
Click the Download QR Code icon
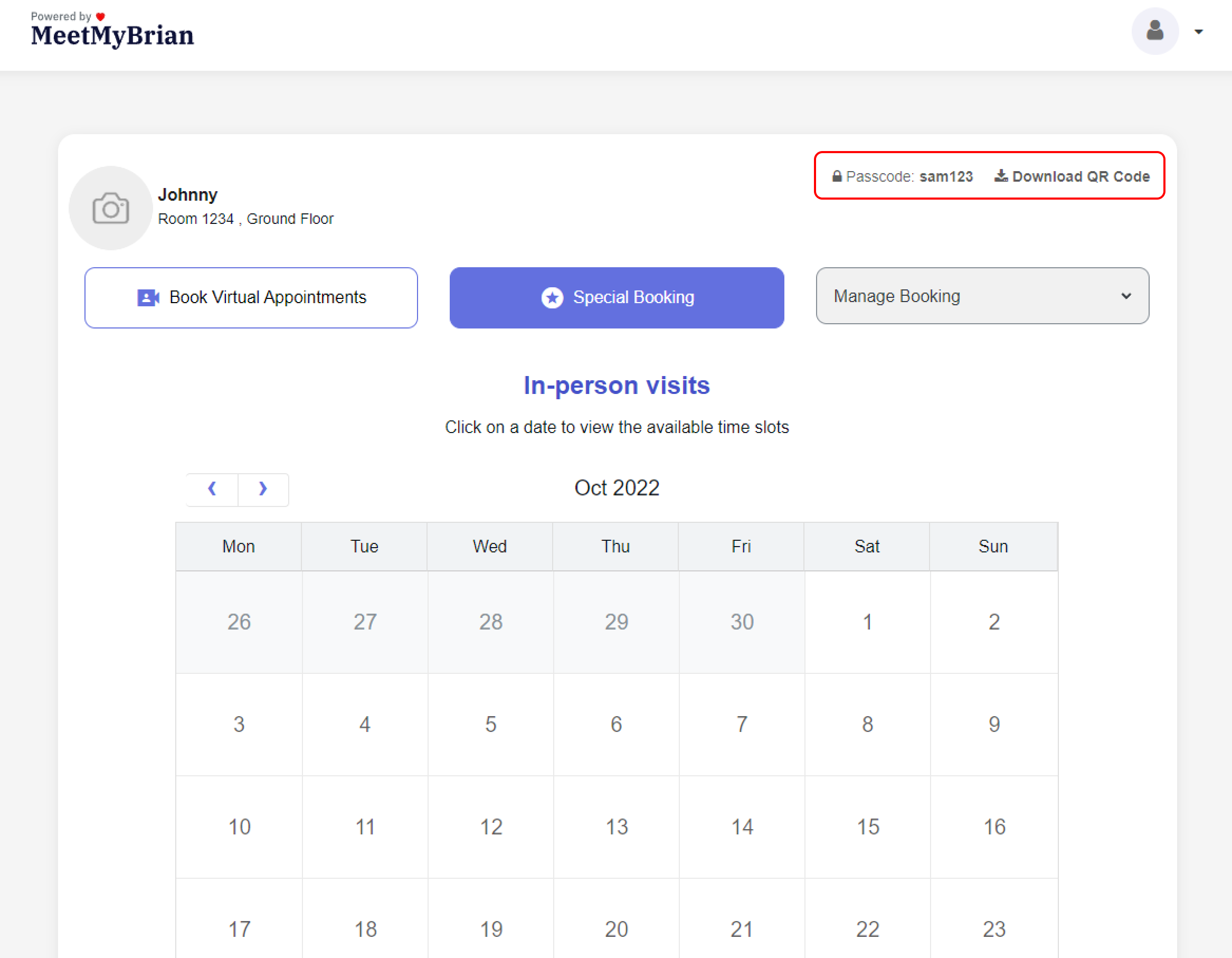pos(1000,176)
